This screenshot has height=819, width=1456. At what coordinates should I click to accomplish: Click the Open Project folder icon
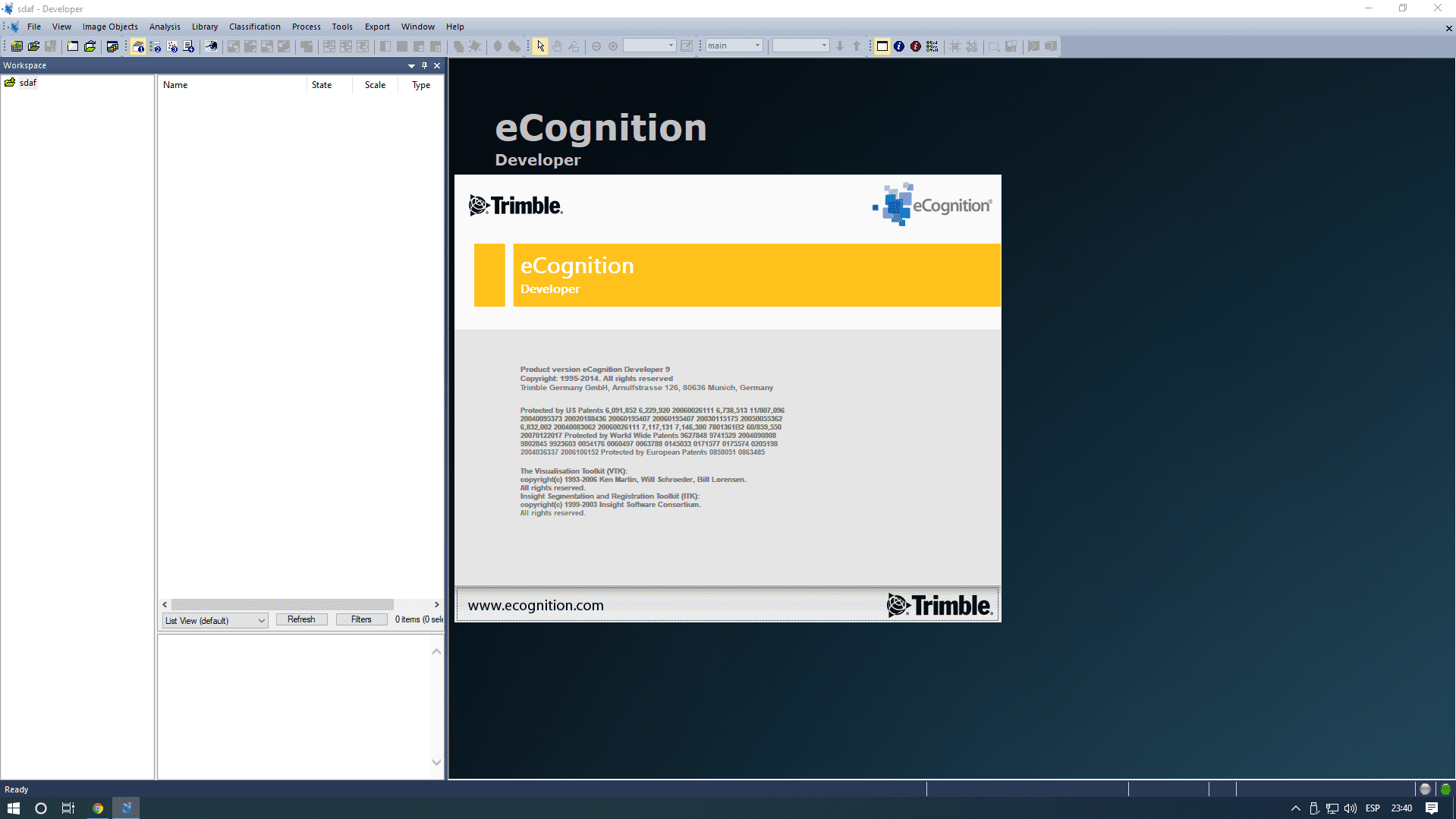[x=33, y=46]
